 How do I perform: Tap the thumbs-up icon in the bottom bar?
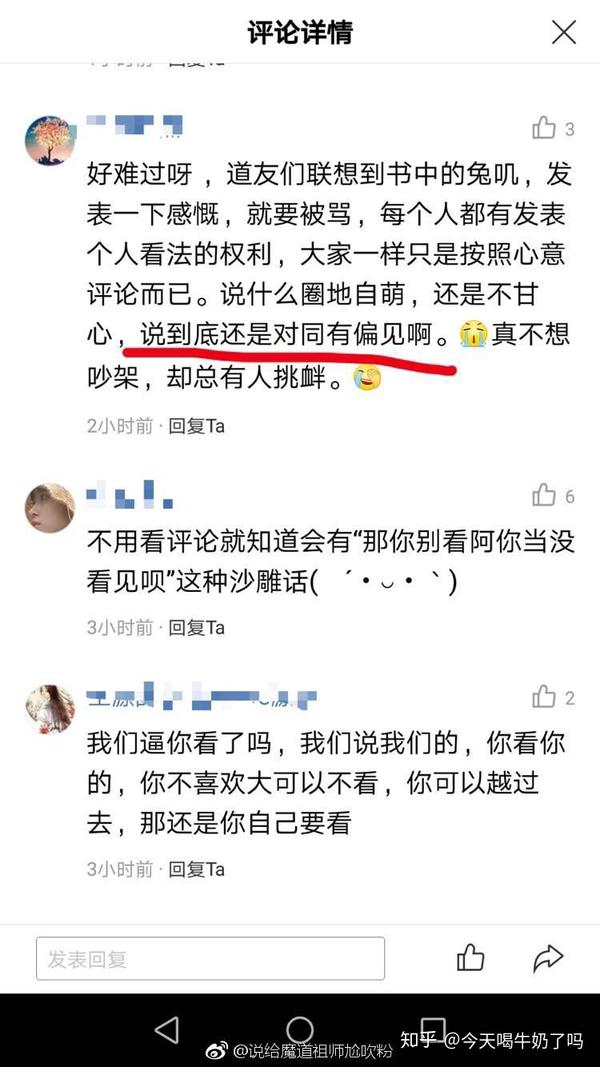470,957
